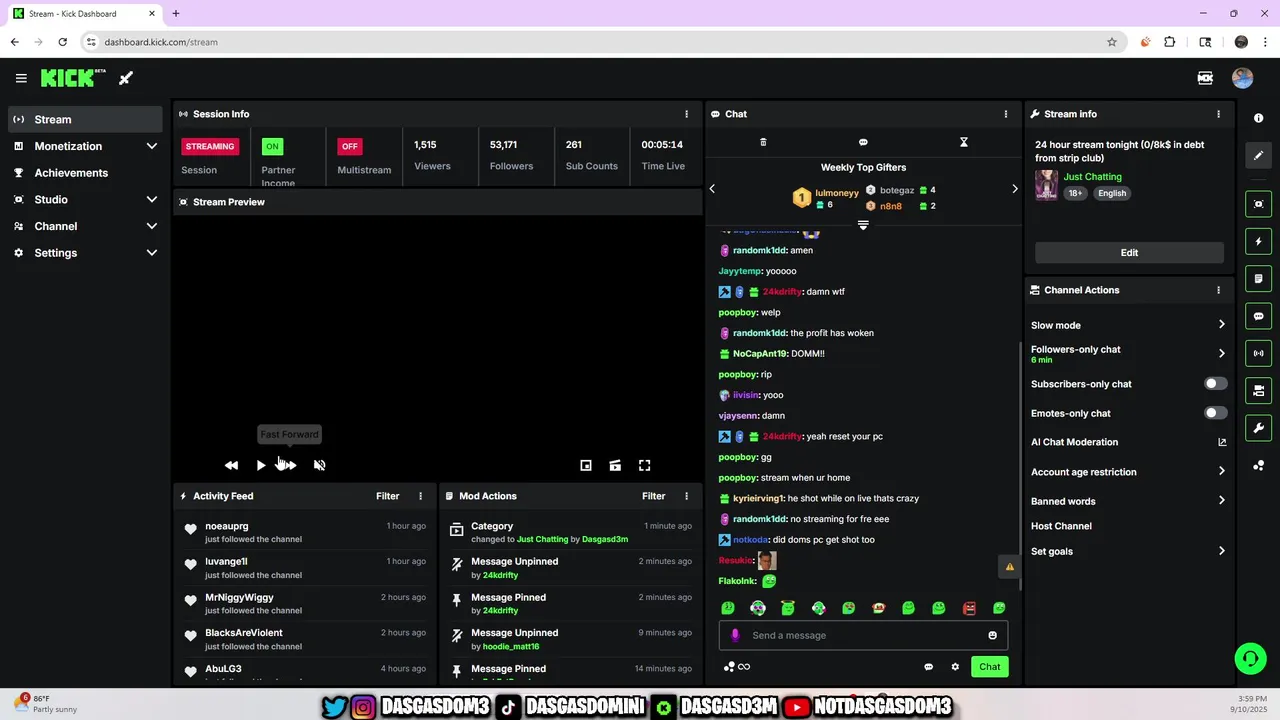Open Account age restriction options
1280x720 pixels.
(x=1128, y=472)
